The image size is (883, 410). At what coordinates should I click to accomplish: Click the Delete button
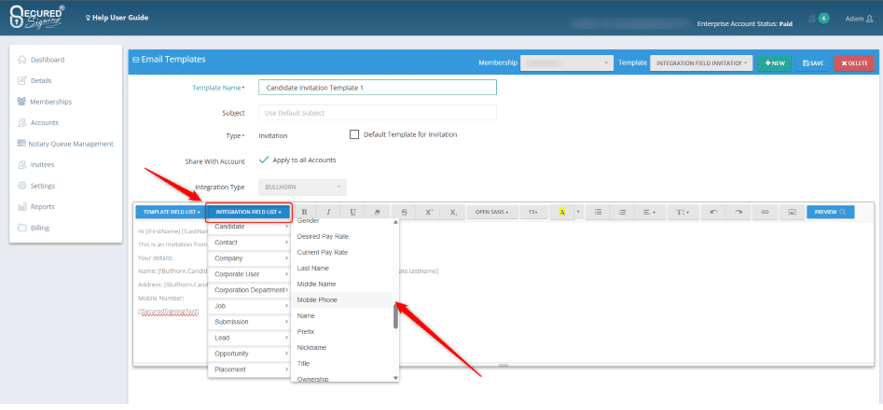[854, 63]
